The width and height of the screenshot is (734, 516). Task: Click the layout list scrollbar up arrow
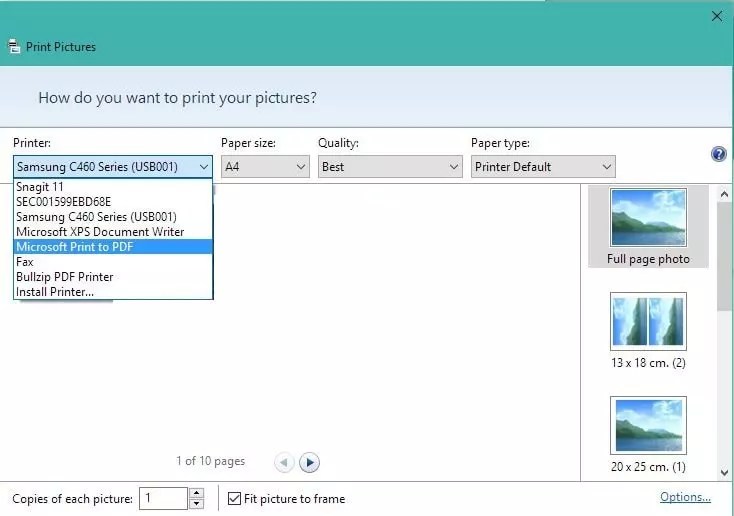(724, 193)
